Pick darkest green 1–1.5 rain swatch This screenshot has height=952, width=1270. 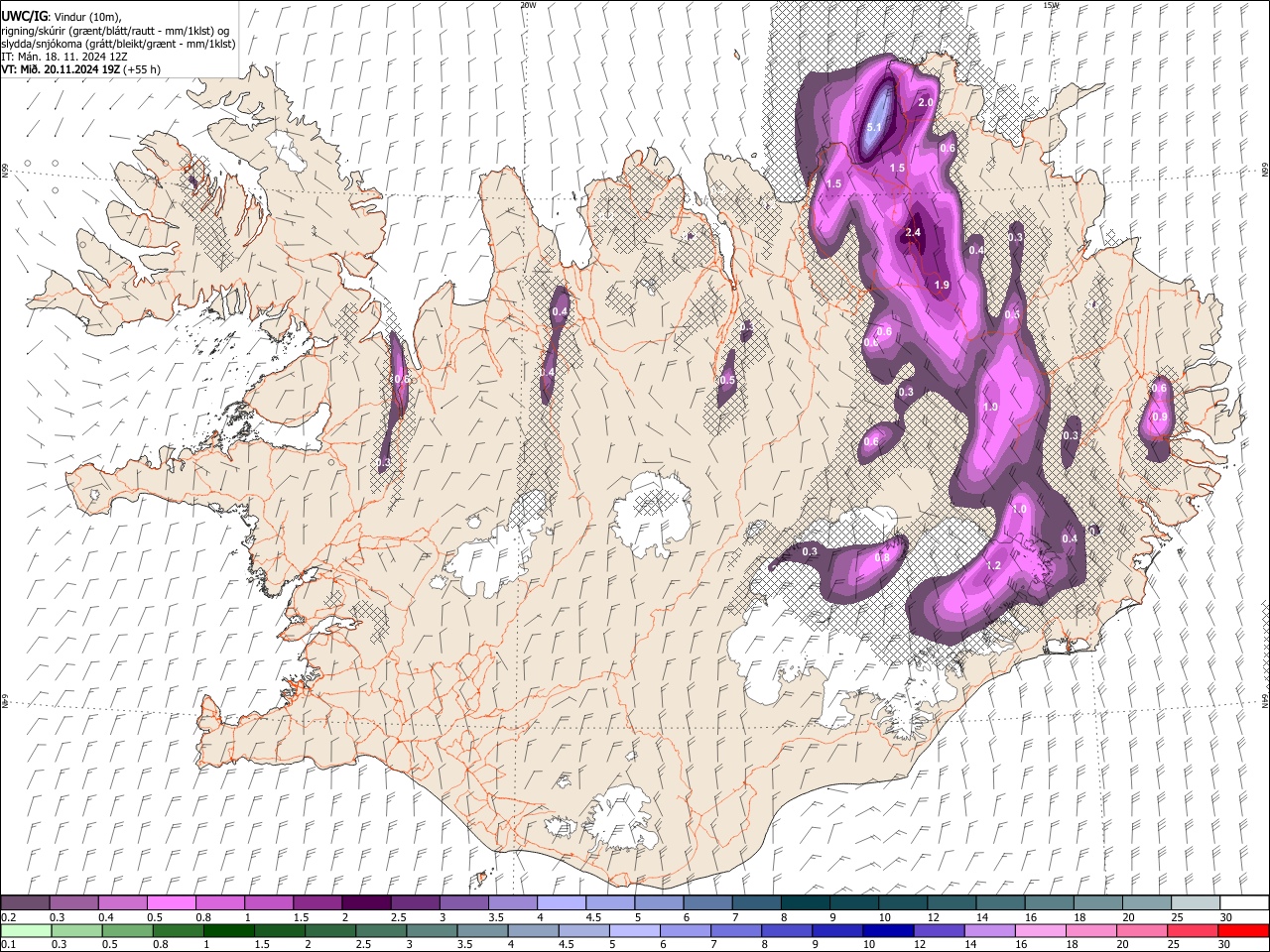(x=228, y=930)
